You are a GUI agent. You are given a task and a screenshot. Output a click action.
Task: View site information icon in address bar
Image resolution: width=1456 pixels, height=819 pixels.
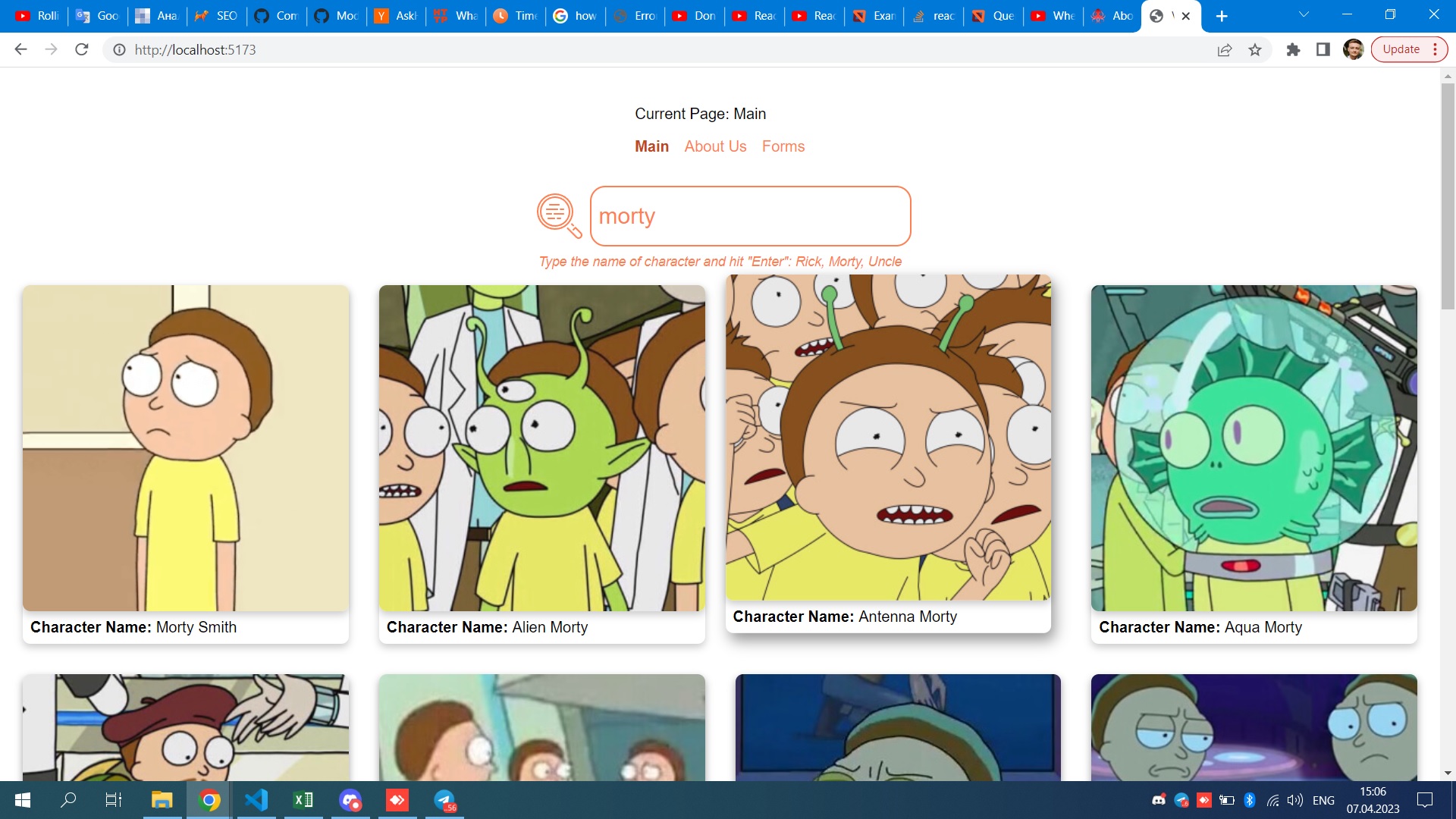point(119,50)
